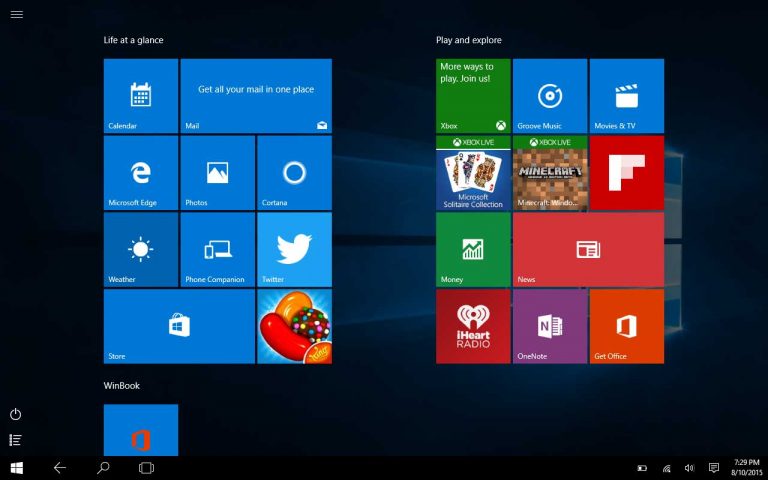Screen dimensions: 768x480
Task: Launch the Candy Crush tile
Action: 294,327
